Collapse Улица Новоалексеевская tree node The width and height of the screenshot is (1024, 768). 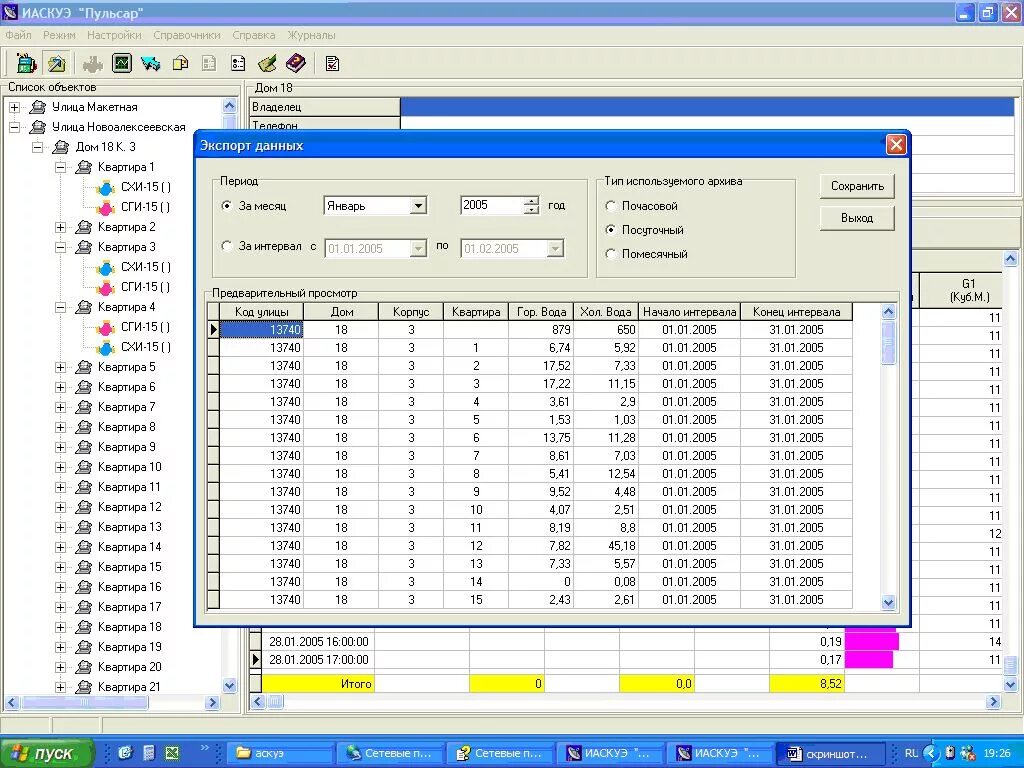(x=14, y=127)
